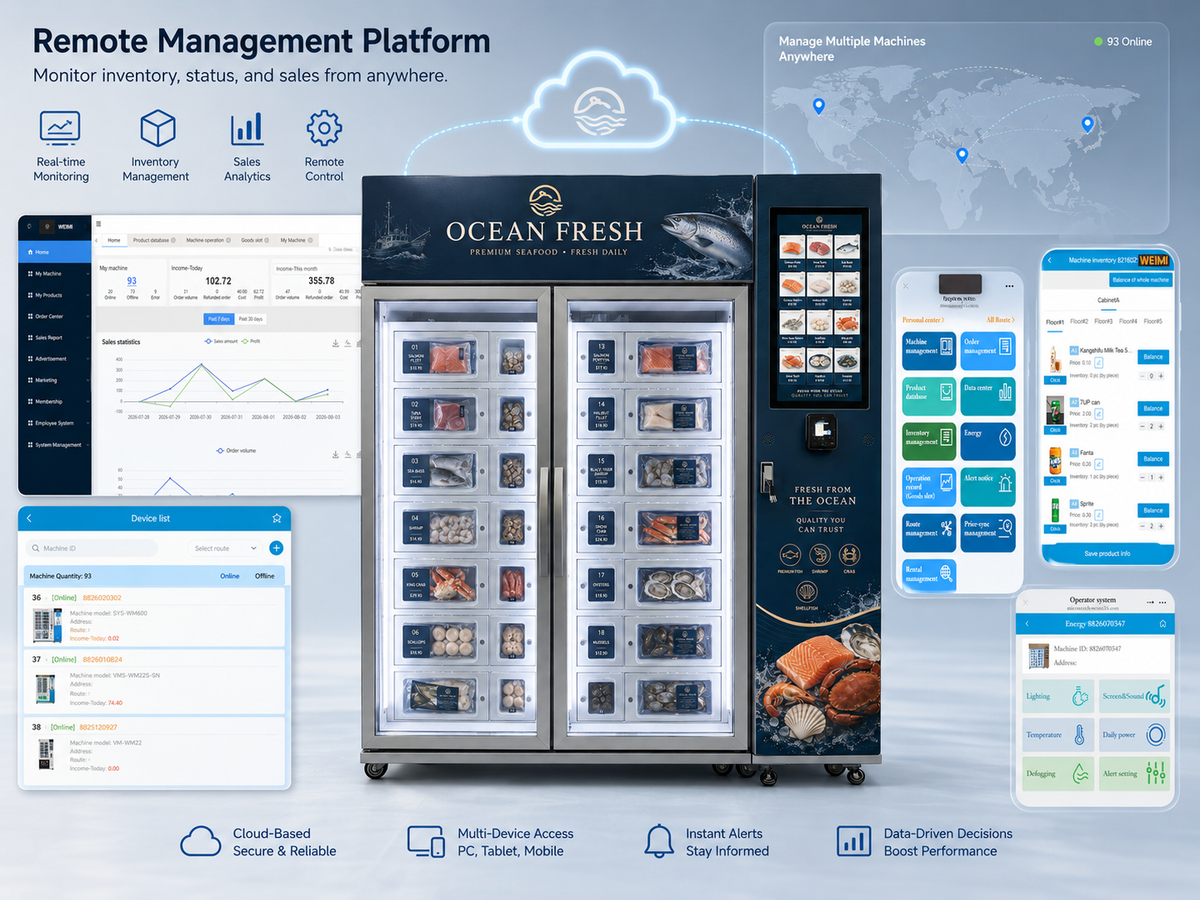Open the Data center tile

988,397
